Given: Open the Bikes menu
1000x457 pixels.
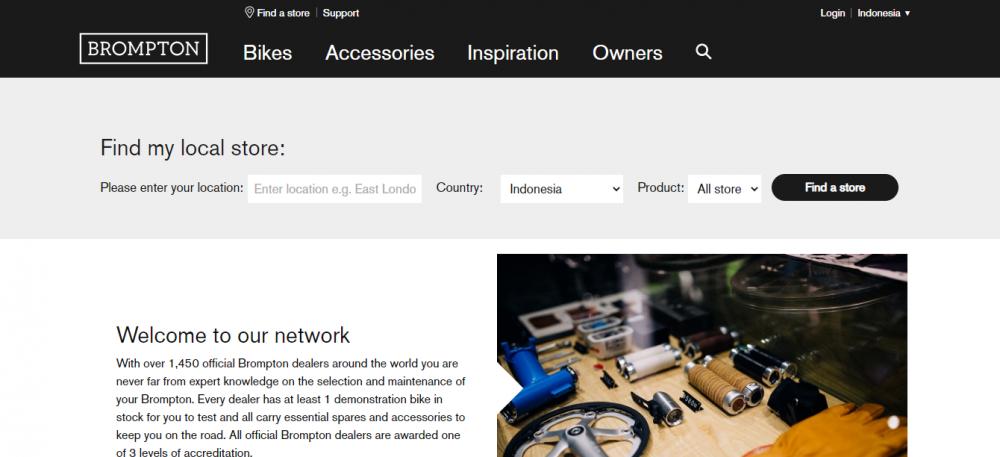Looking at the screenshot, I should coord(267,53).
